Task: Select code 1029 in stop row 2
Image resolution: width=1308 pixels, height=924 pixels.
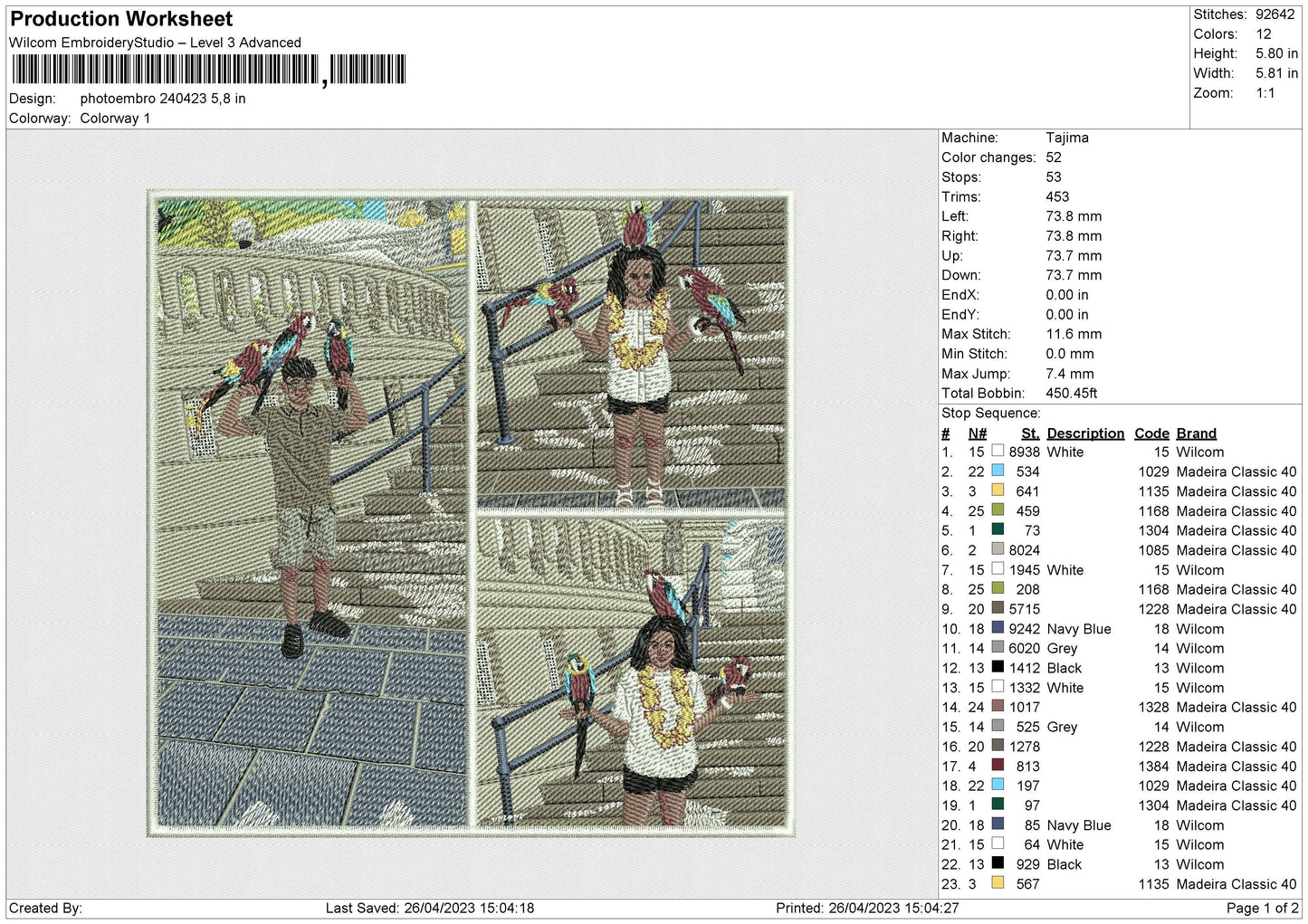Action: tap(1154, 472)
